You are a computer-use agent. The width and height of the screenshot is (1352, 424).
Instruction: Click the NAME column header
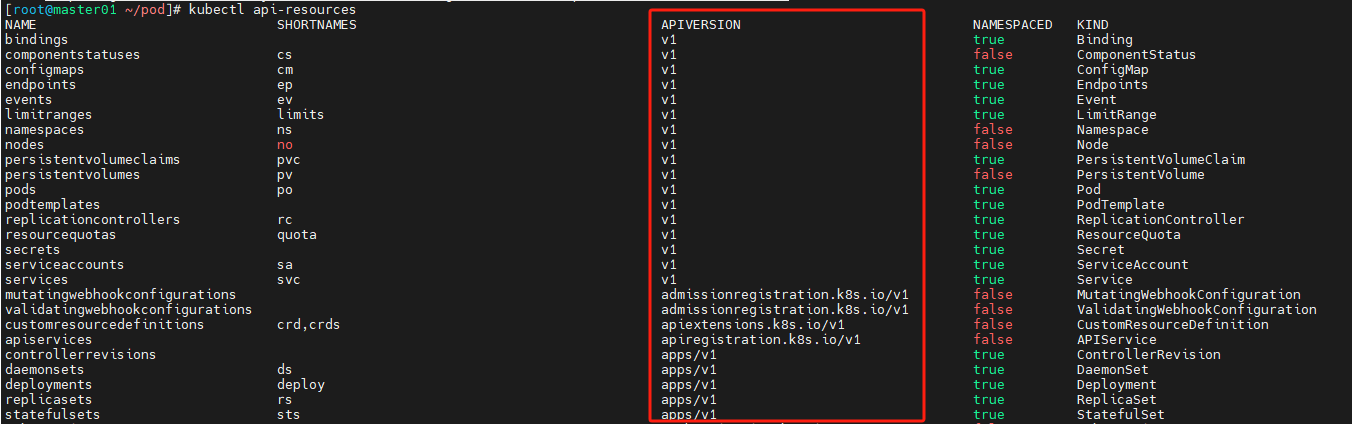pos(21,24)
